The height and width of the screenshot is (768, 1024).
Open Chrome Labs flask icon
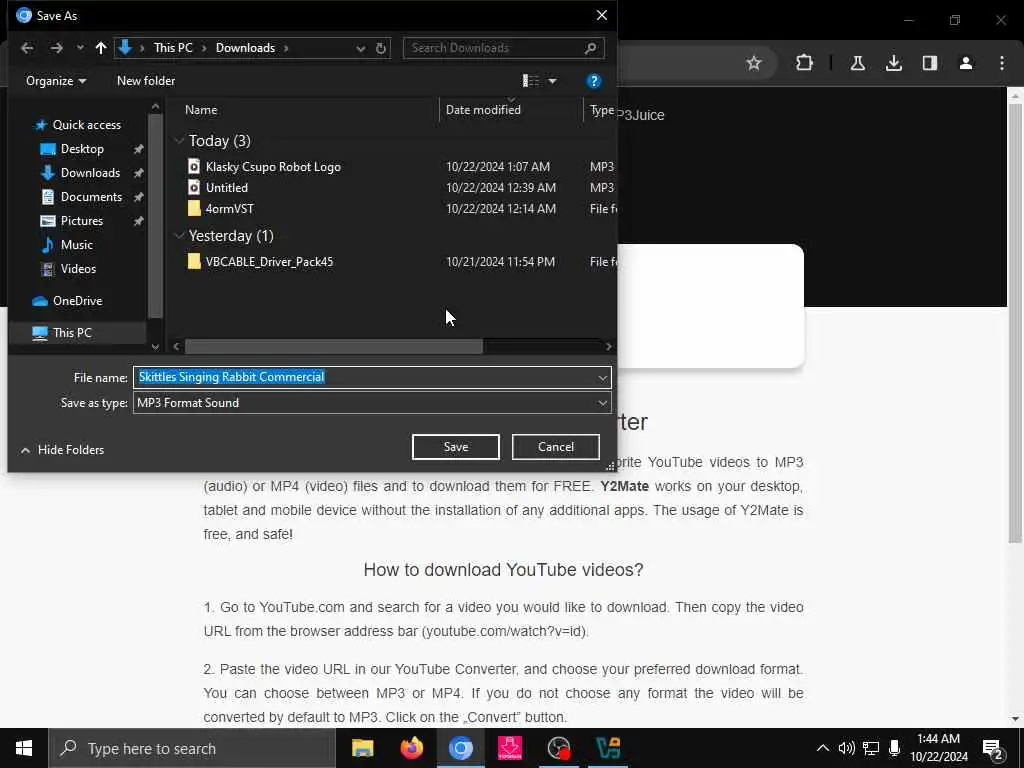(858, 63)
